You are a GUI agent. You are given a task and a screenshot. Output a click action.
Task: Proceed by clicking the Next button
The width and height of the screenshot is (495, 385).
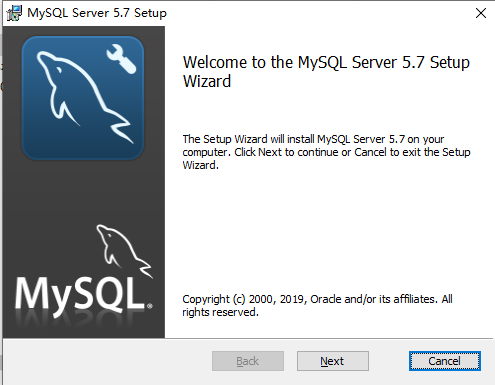(333, 361)
